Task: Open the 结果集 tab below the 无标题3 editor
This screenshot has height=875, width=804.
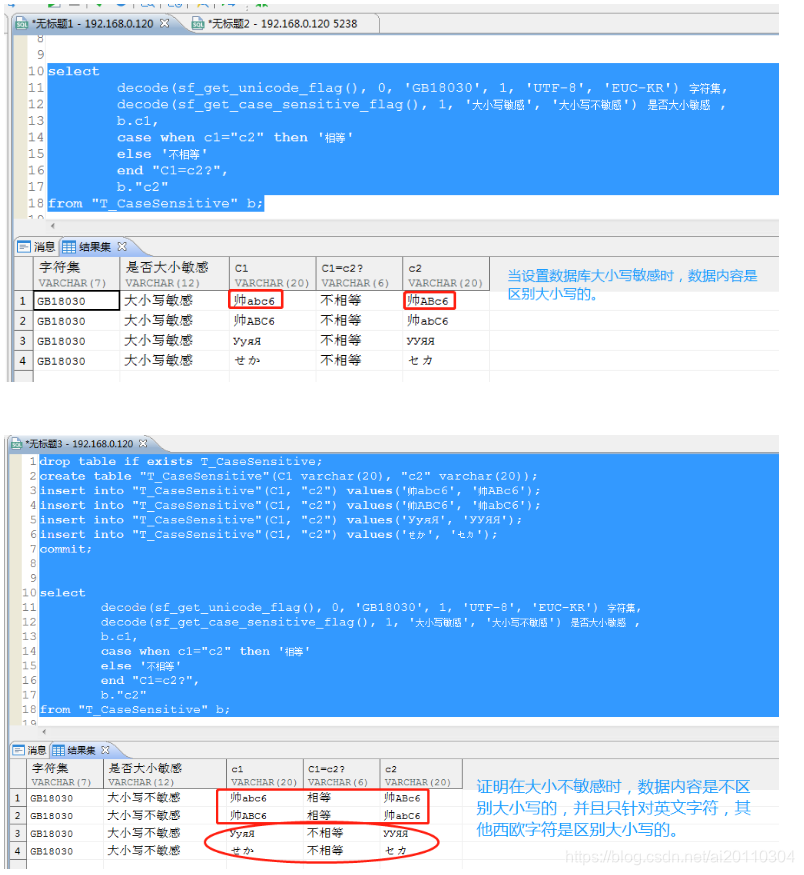Action: [80, 750]
